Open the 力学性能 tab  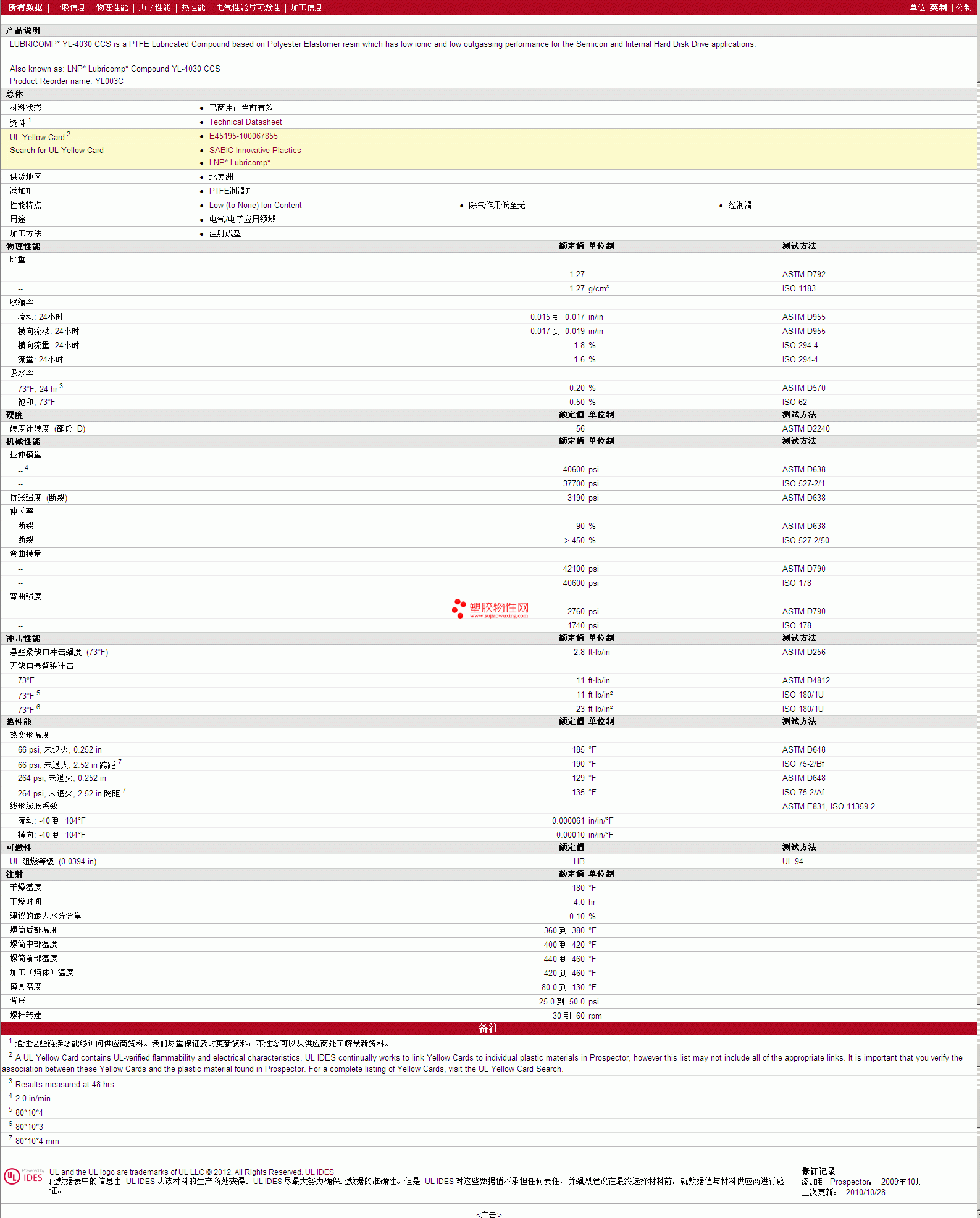[155, 7]
